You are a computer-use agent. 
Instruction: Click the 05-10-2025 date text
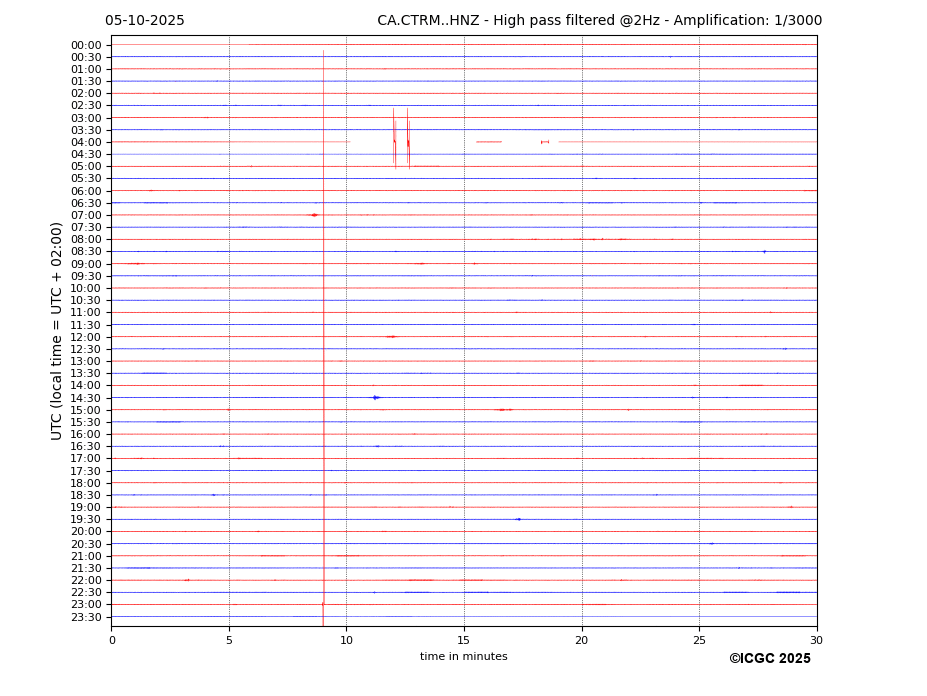pyautogui.click(x=145, y=21)
